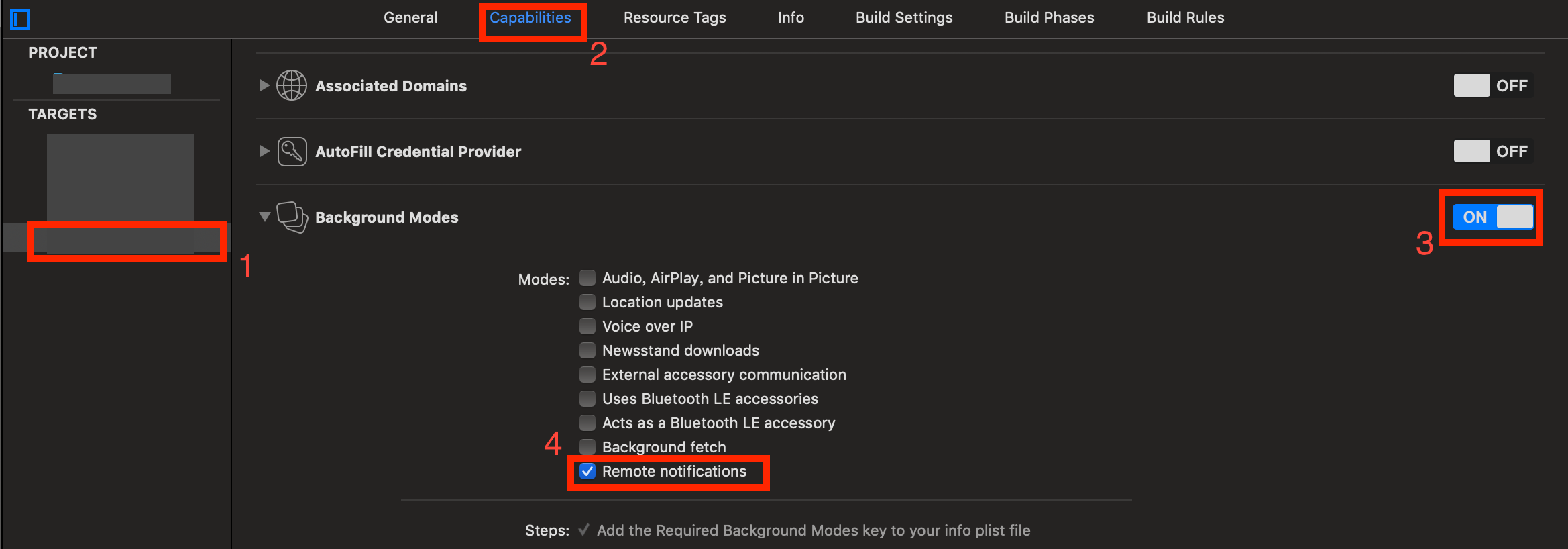Enable Background fetch mode

tap(587, 446)
